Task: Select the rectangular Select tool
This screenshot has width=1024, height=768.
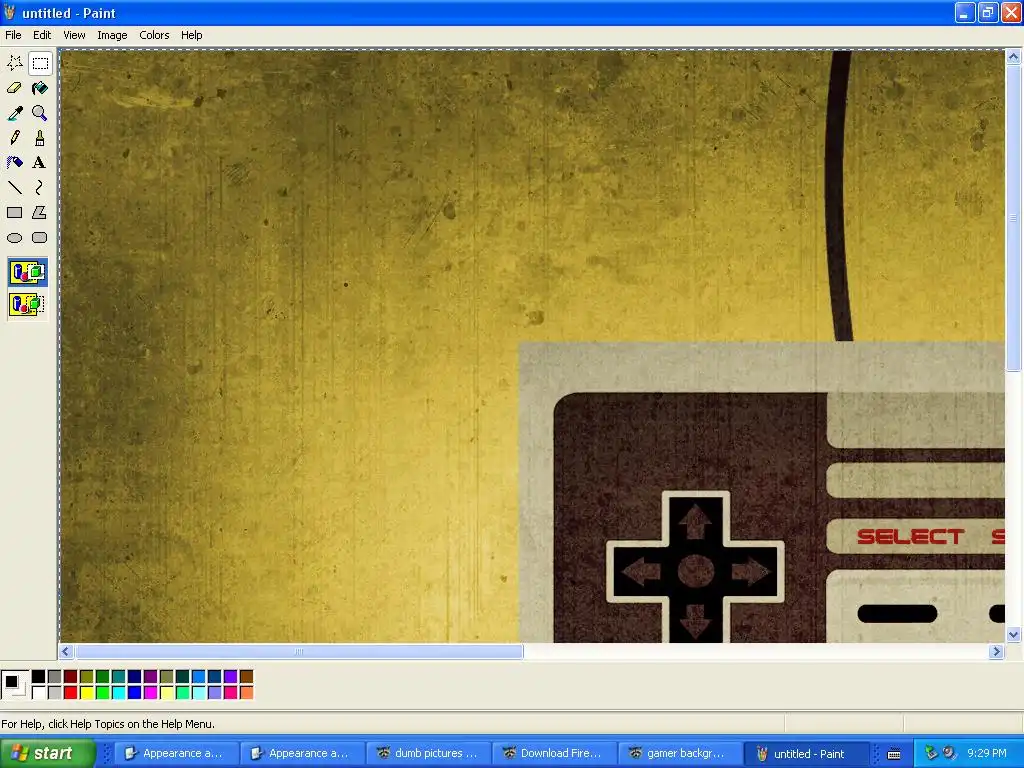Action: point(40,63)
